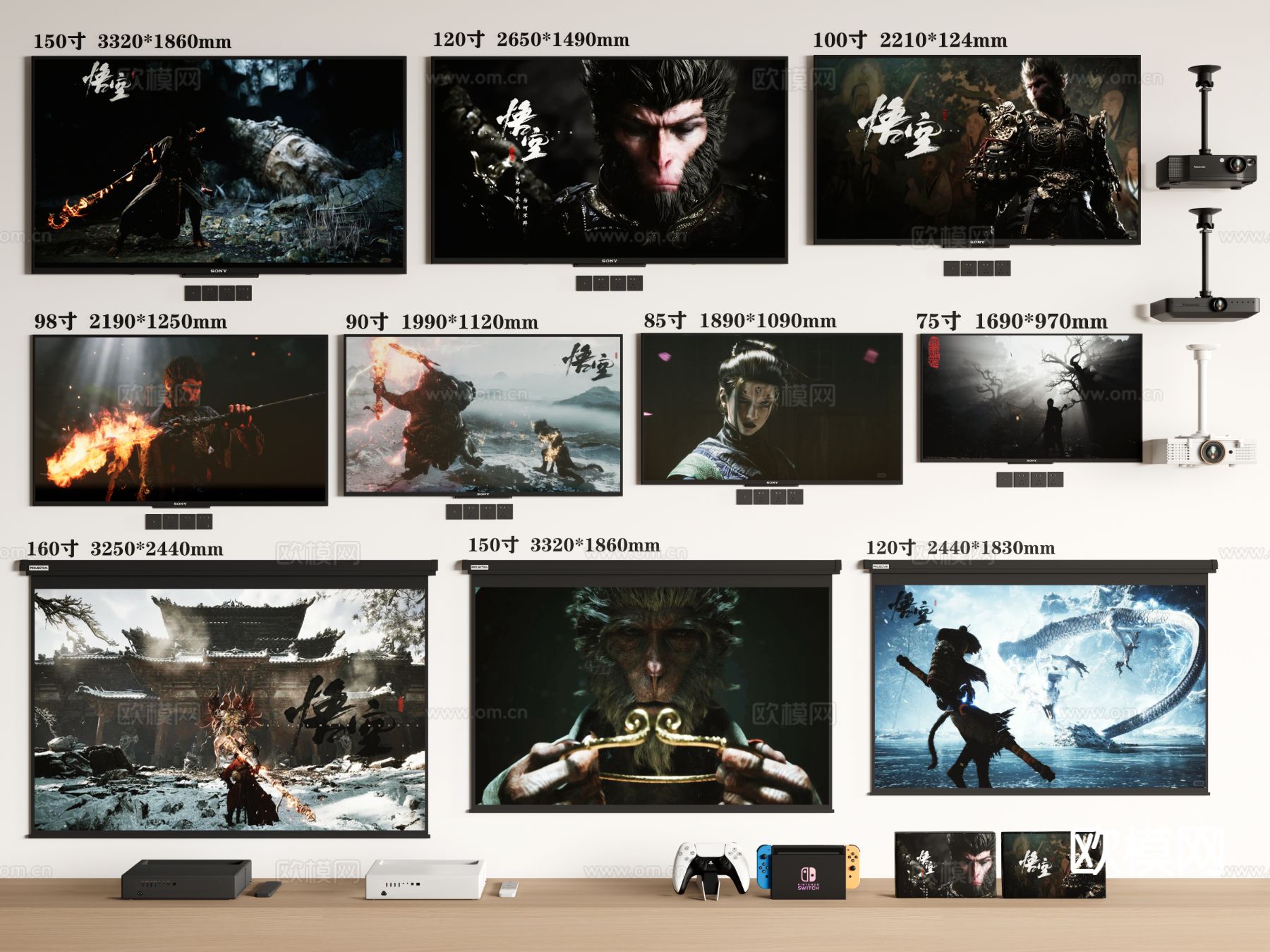Click the monkey-face game box on the table
The image size is (1270, 952).
pyautogui.click(x=945, y=865)
